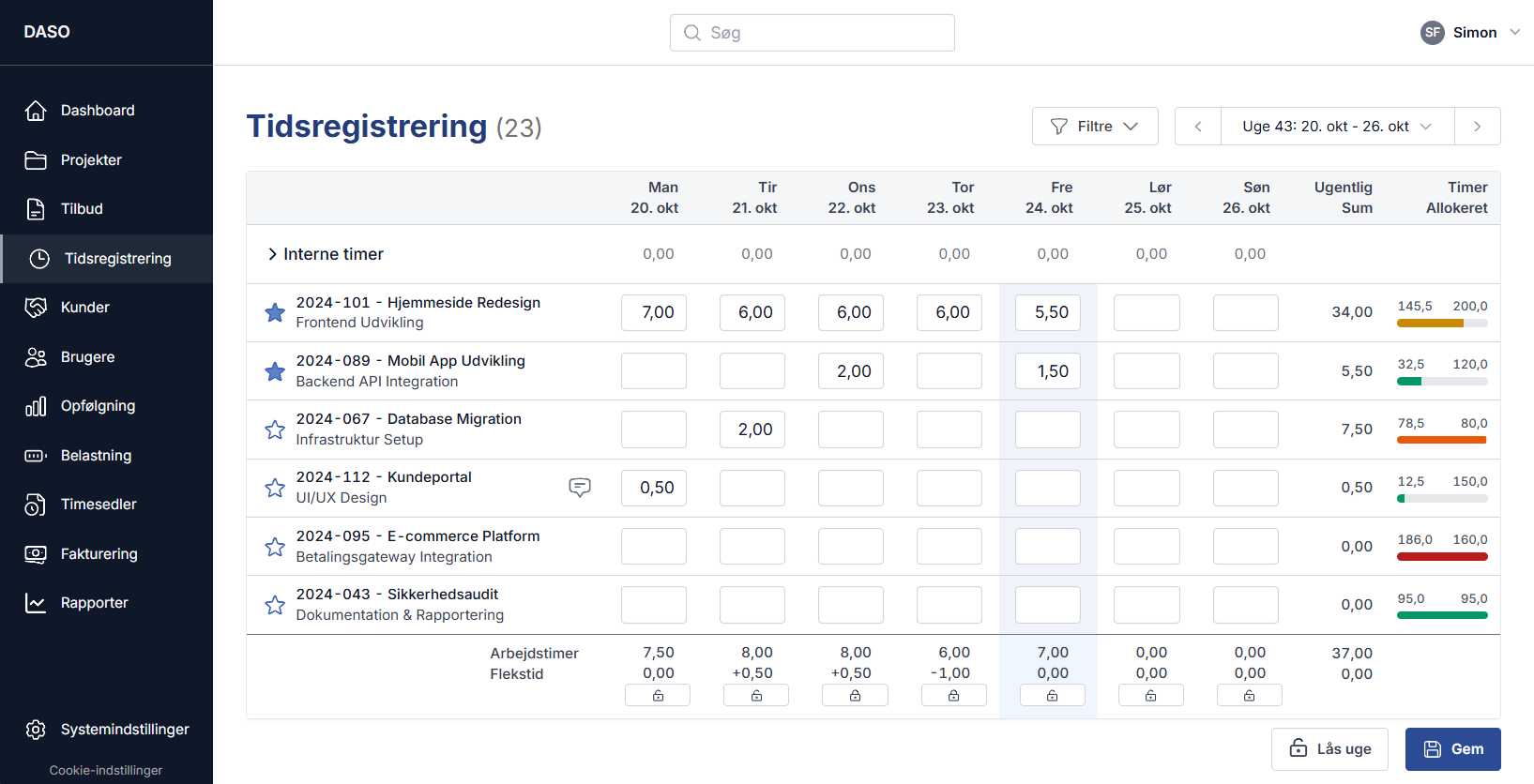The image size is (1534, 784).
Task: Open Systemindstillinger gear in sidebar
Action: pyautogui.click(x=36, y=730)
